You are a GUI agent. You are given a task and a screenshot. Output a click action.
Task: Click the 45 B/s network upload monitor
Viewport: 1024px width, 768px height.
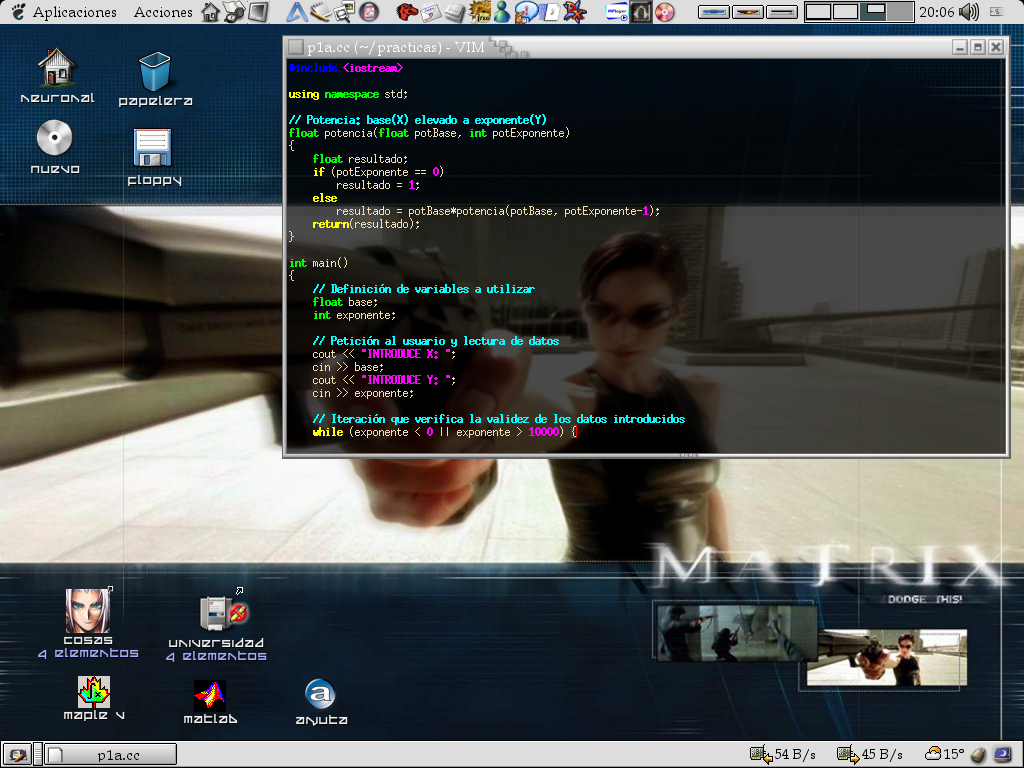pyautogui.click(x=869, y=754)
